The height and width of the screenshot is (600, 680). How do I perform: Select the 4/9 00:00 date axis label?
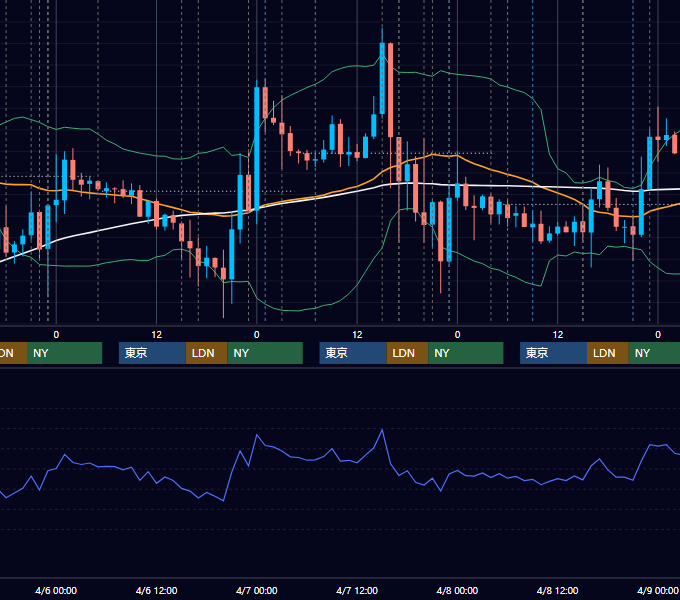(657, 590)
